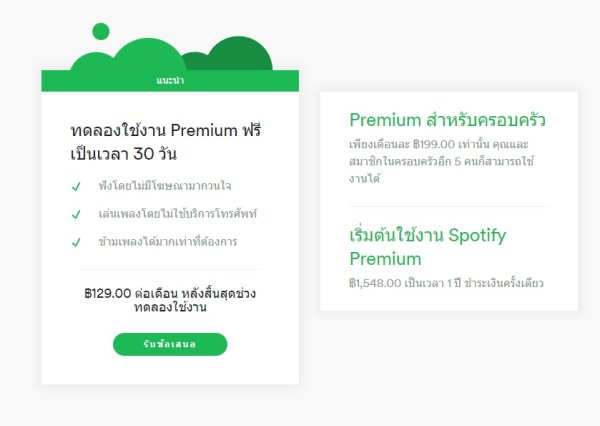Click the ทดลองใช้งาน Premium ฟรี heading
This screenshot has width=600, height=426.
[166, 131]
